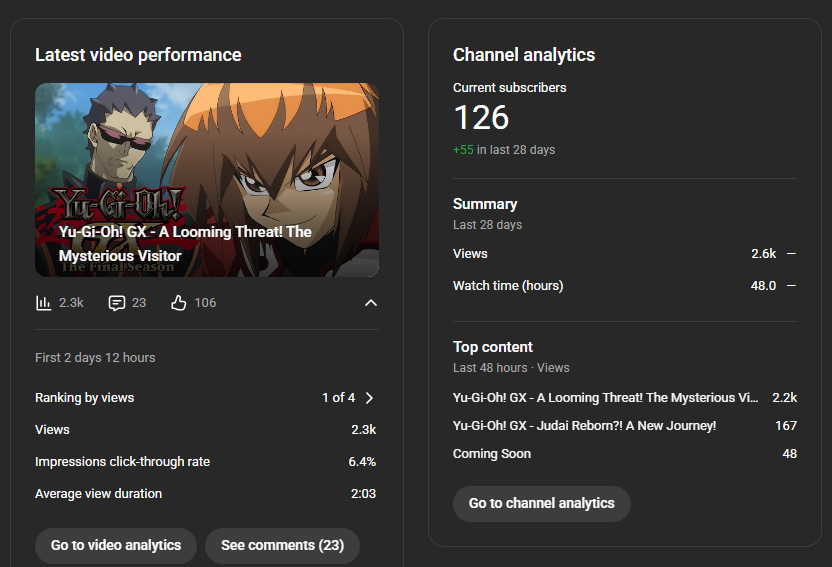Screen dimensions: 832x567
Task: Open Judai Reborn?! A New Journey! entry
Action: coord(584,426)
